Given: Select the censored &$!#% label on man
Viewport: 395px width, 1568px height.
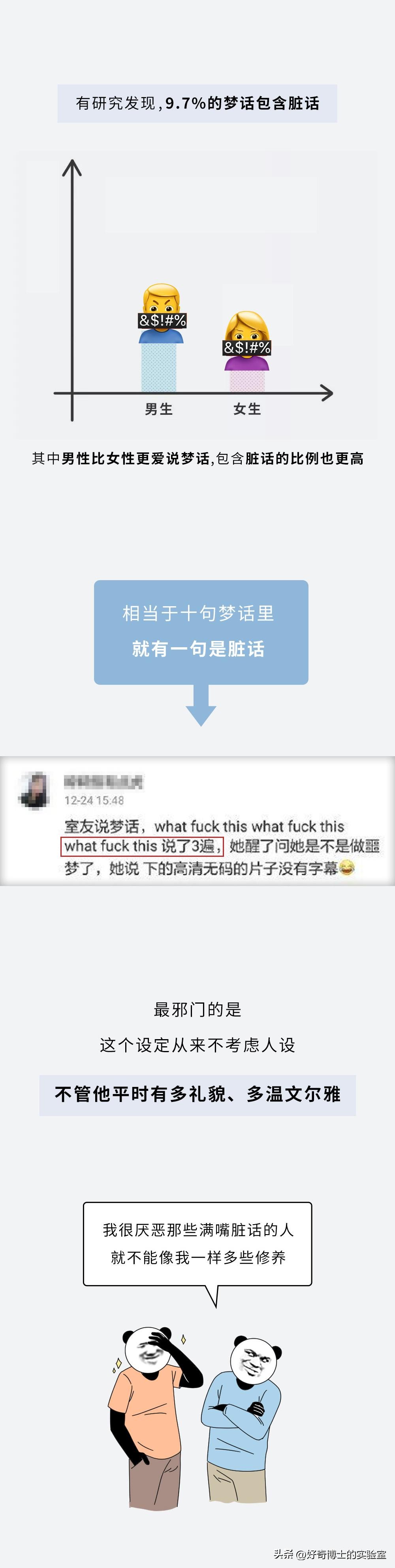Looking at the screenshot, I should pyautogui.click(x=162, y=320).
